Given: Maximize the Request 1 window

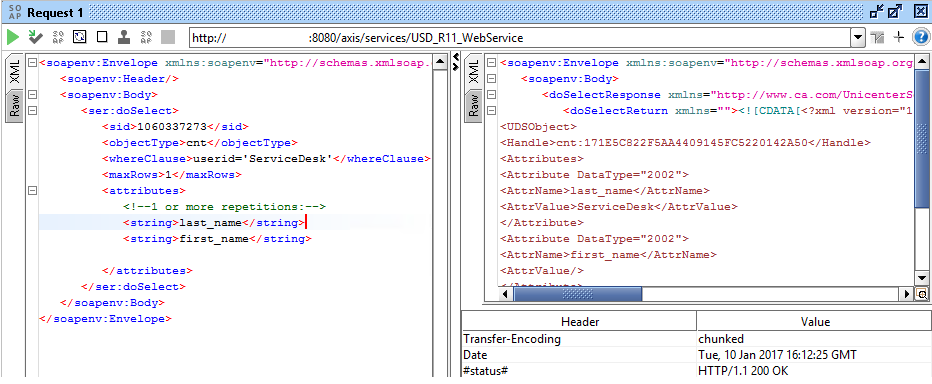Looking at the screenshot, I should [x=896, y=11].
